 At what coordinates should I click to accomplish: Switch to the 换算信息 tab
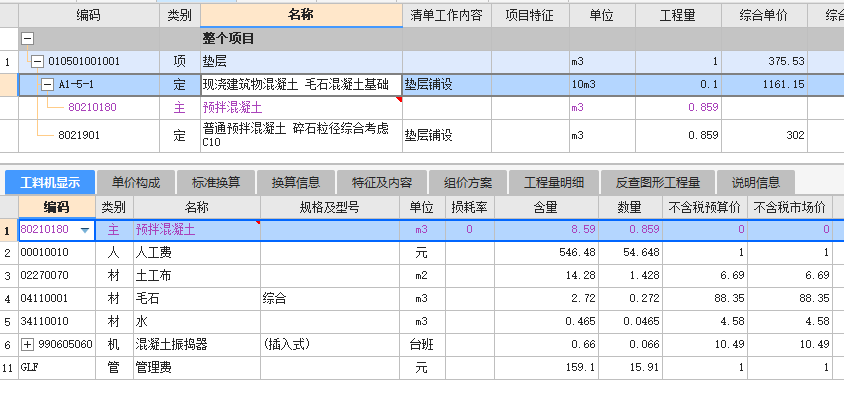[x=296, y=183]
